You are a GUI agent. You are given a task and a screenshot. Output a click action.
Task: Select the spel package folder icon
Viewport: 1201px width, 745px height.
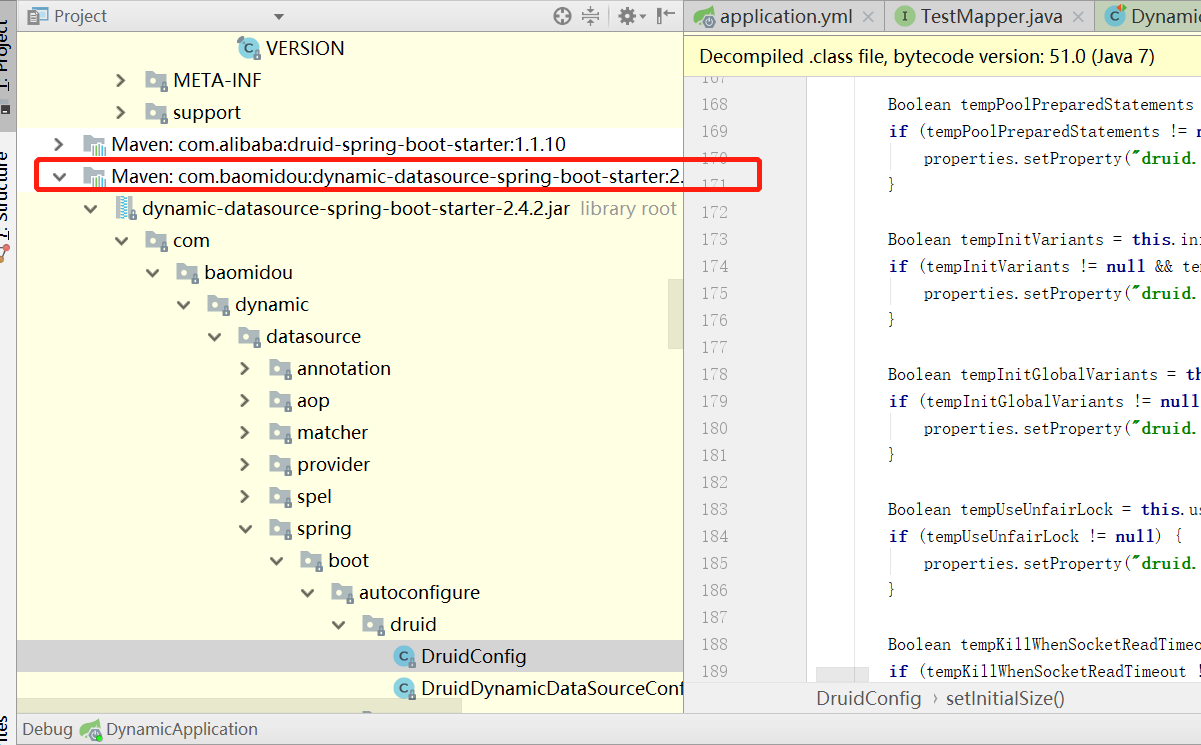280,496
